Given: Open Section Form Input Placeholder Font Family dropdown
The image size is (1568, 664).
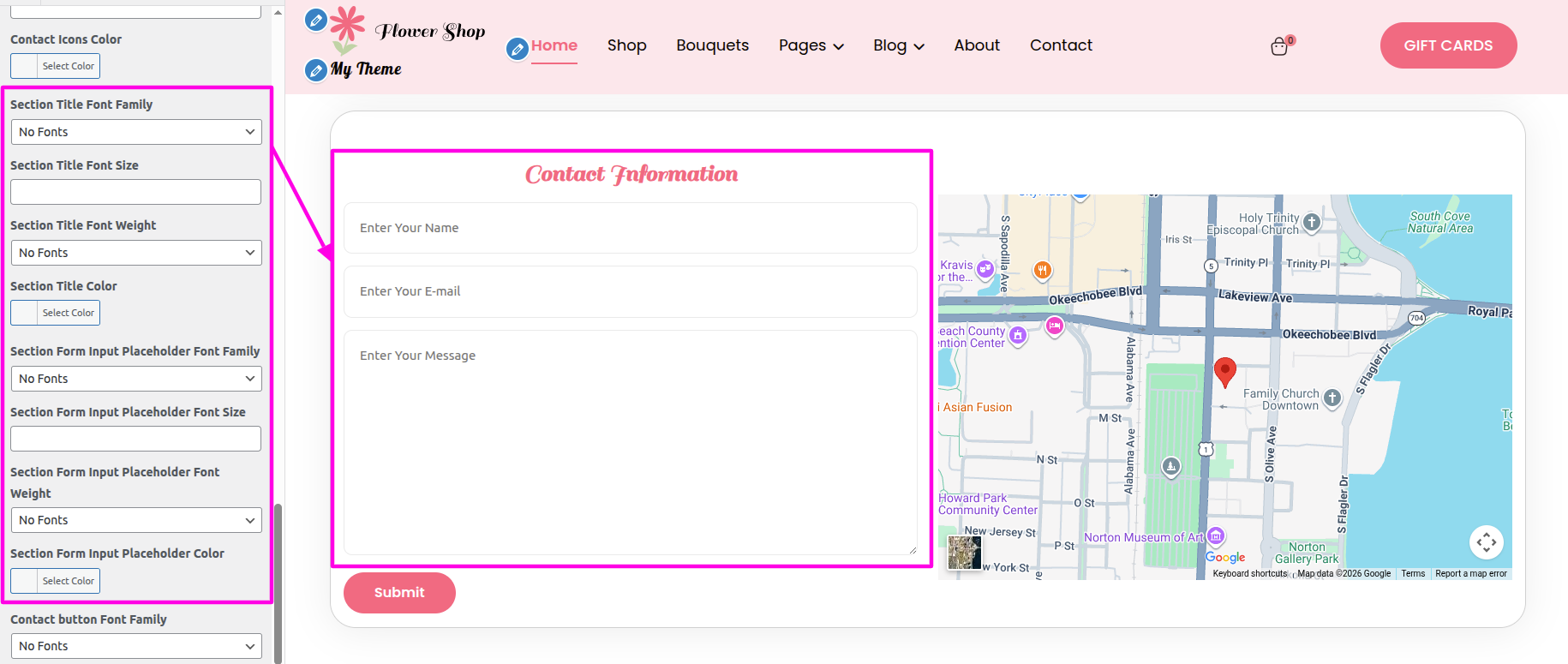Looking at the screenshot, I should click(x=136, y=379).
